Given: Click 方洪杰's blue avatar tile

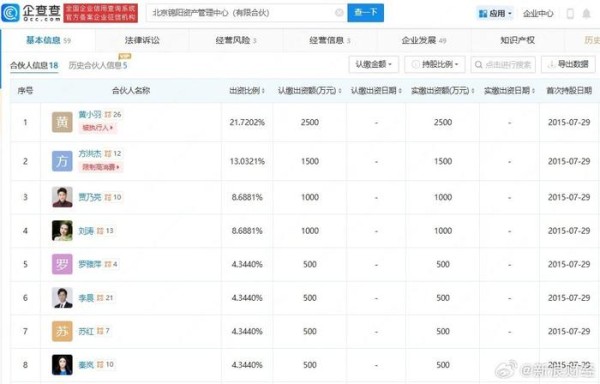Looking at the screenshot, I should coord(62,161).
